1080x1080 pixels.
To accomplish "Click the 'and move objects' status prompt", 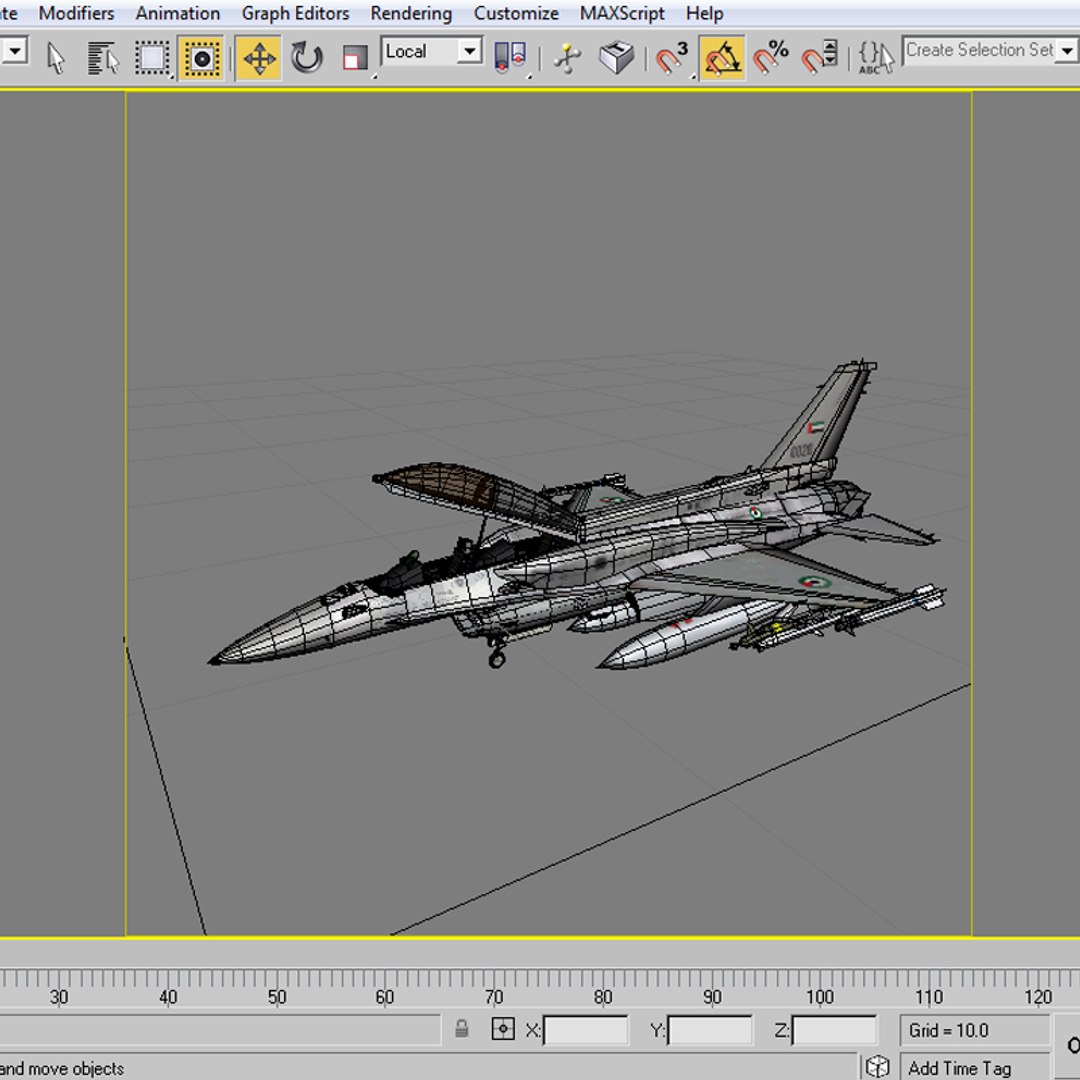I will pyautogui.click(x=62, y=1068).
